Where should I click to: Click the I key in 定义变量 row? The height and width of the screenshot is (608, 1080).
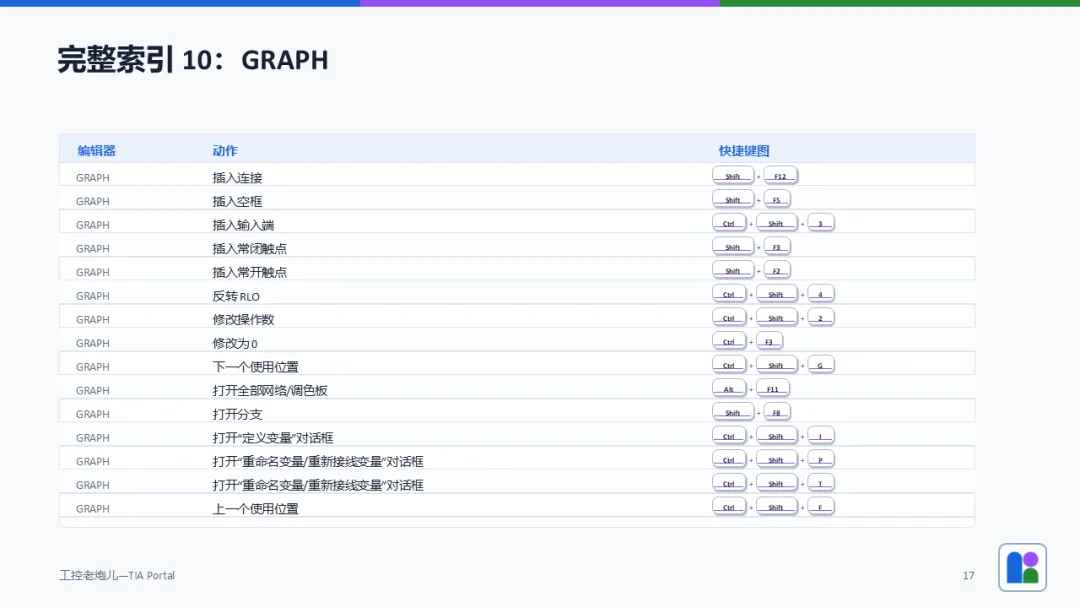pos(820,436)
